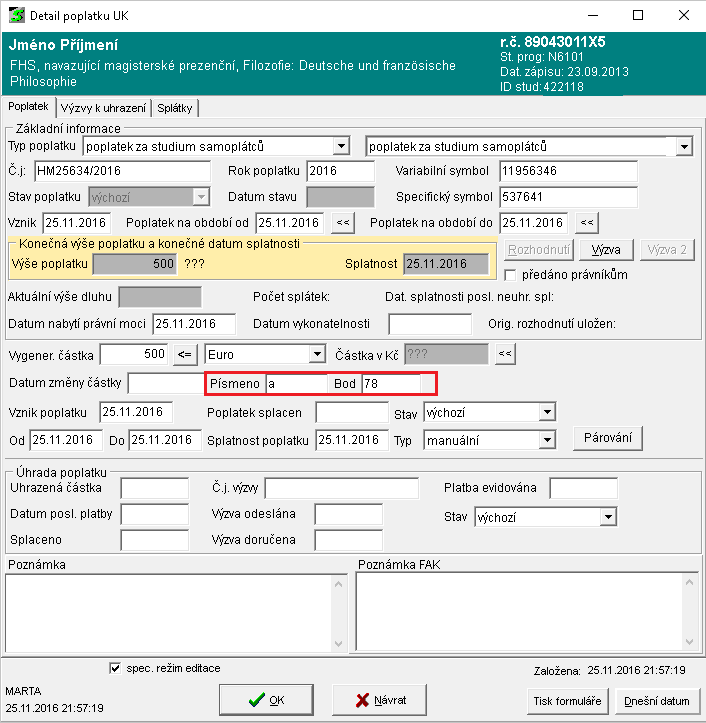The image size is (706, 723).
Task: Switch to the Splátky tab
Action: coord(176,108)
